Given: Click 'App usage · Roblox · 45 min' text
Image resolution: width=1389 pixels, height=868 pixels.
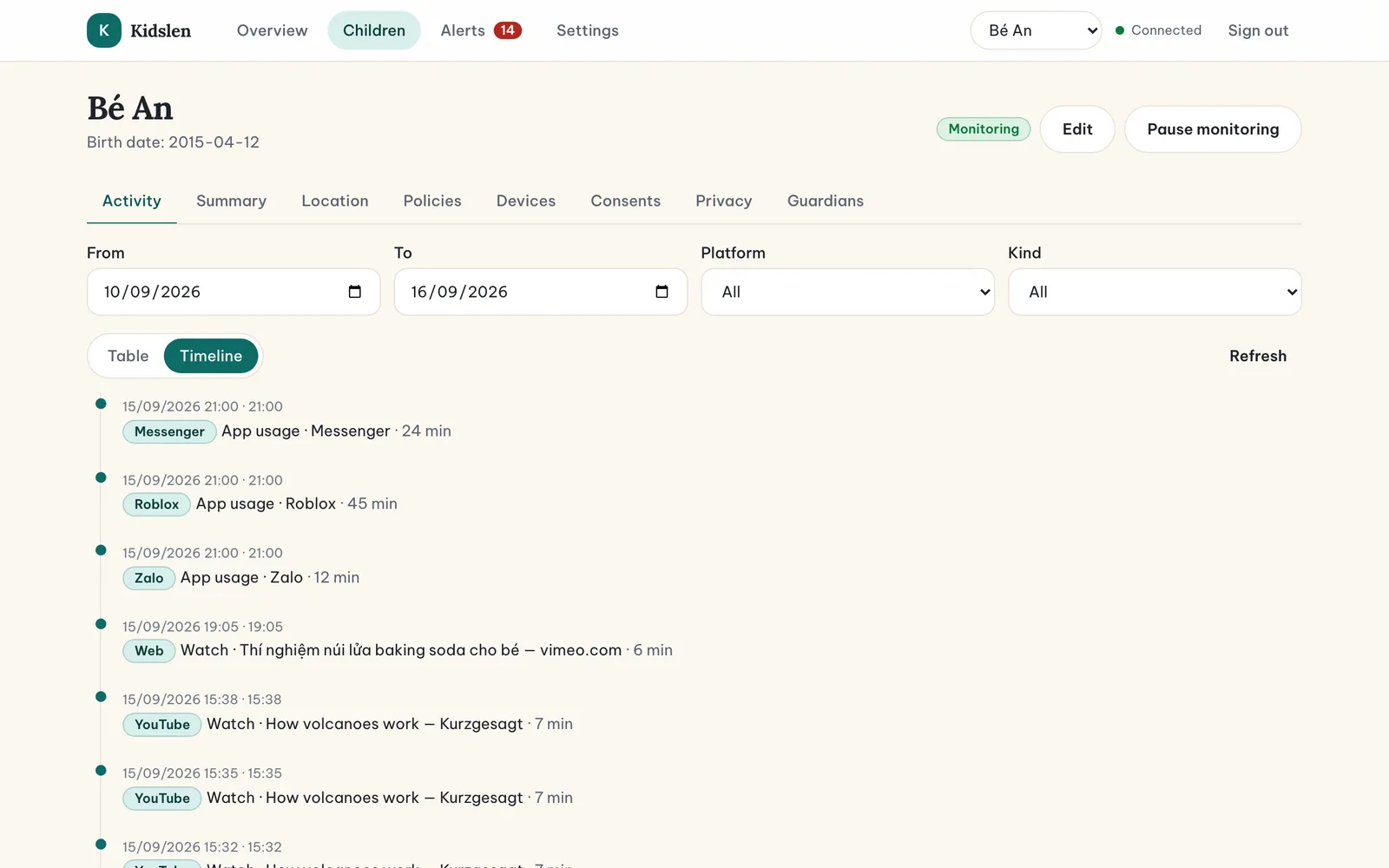Looking at the screenshot, I should click(x=297, y=504).
